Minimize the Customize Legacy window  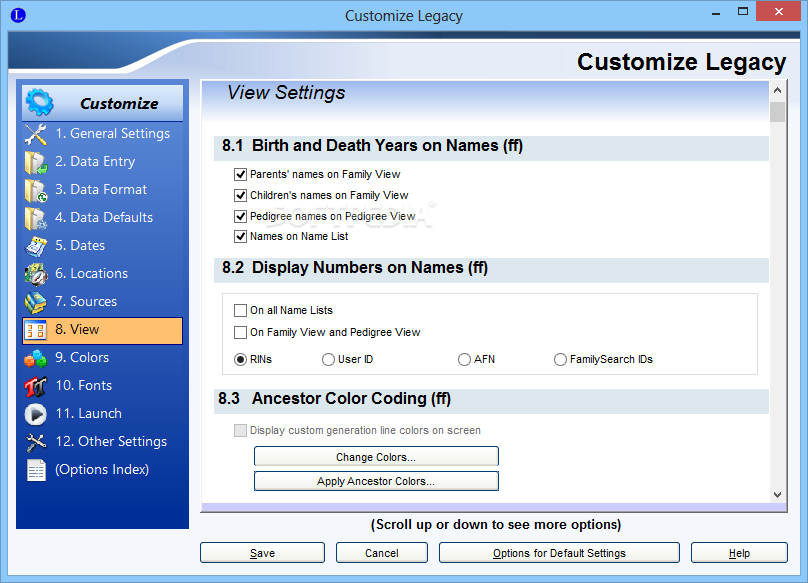[x=716, y=12]
